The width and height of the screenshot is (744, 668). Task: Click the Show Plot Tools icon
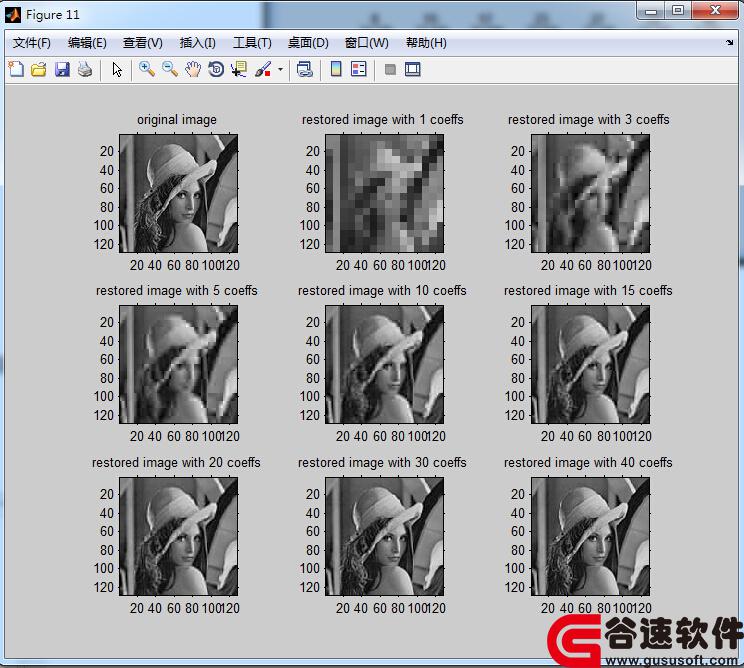[413, 69]
